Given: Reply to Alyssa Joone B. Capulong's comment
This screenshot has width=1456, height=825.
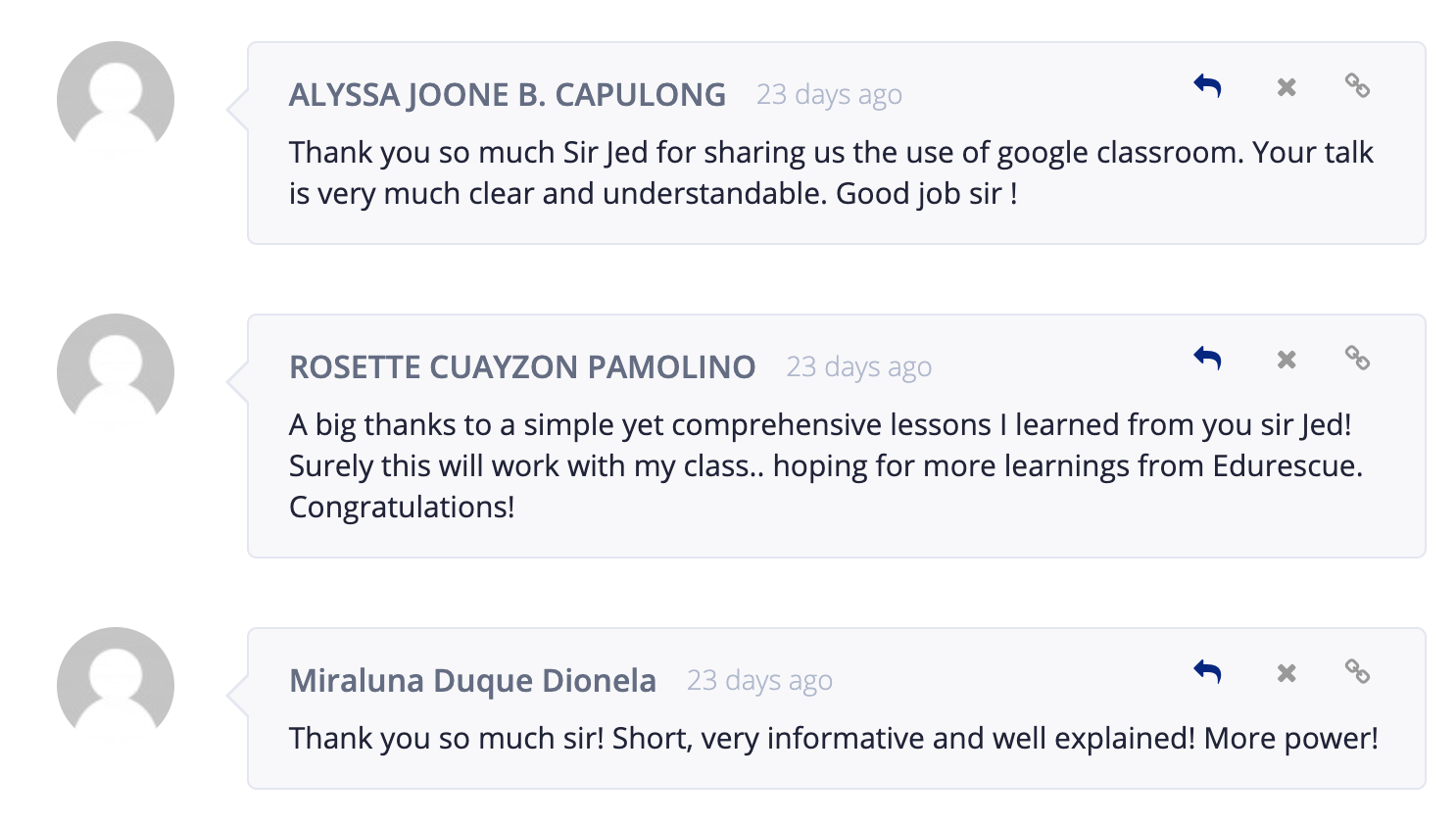Looking at the screenshot, I should click(x=1207, y=86).
